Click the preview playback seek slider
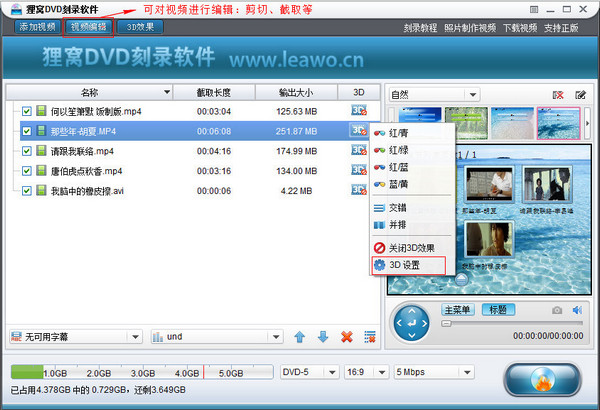The width and height of the screenshot is (600, 410). pos(512,324)
